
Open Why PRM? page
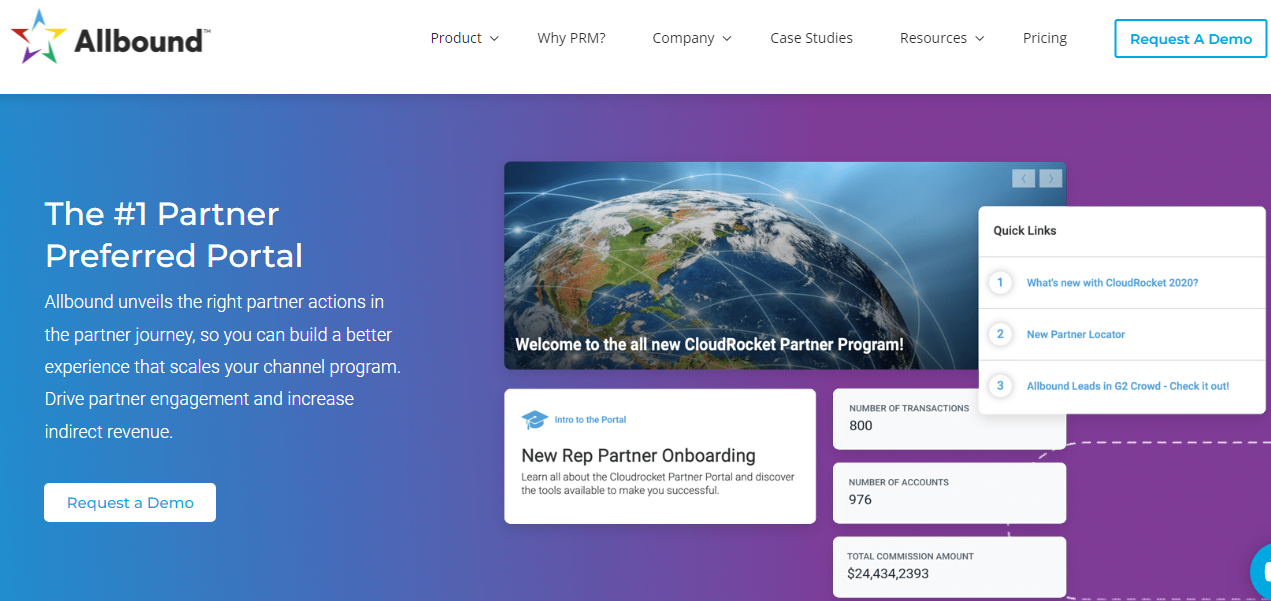pos(571,38)
